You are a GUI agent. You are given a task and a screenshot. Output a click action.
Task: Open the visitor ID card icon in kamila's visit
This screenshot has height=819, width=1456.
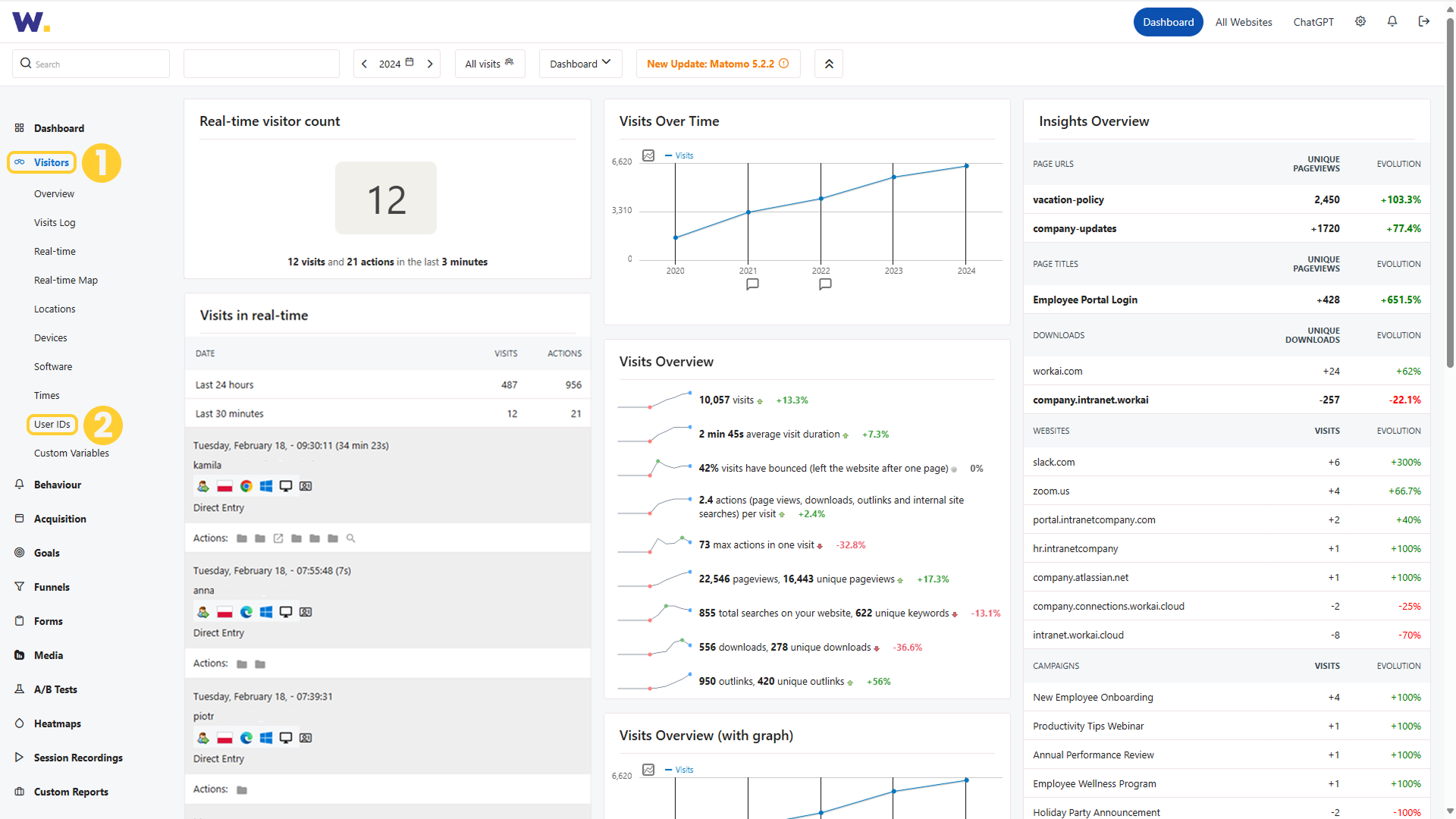306,486
